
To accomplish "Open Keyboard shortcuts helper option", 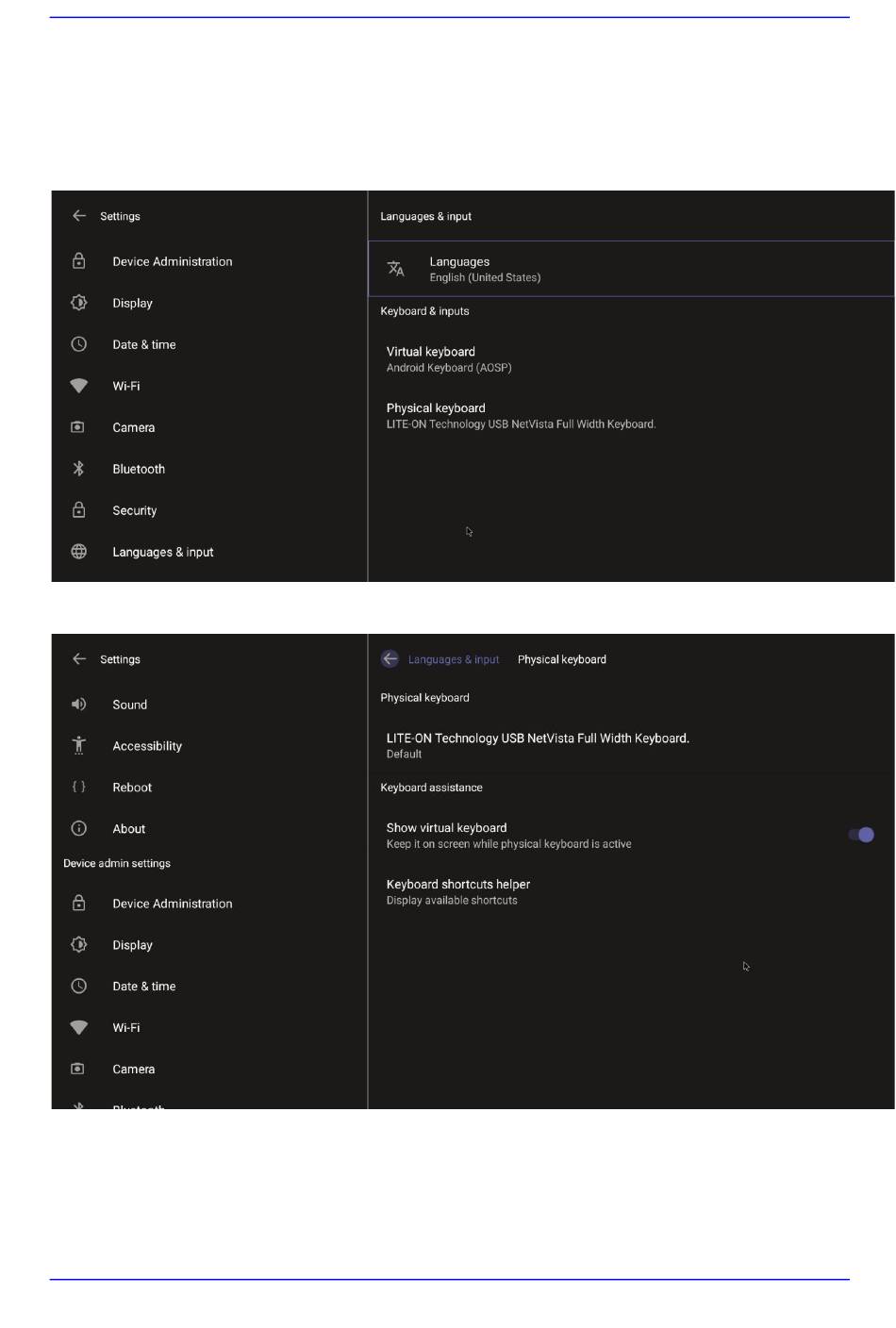I will point(631,891).
